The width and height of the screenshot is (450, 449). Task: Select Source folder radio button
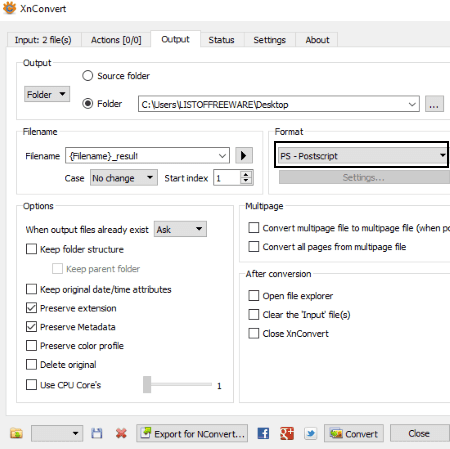(x=88, y=76)
